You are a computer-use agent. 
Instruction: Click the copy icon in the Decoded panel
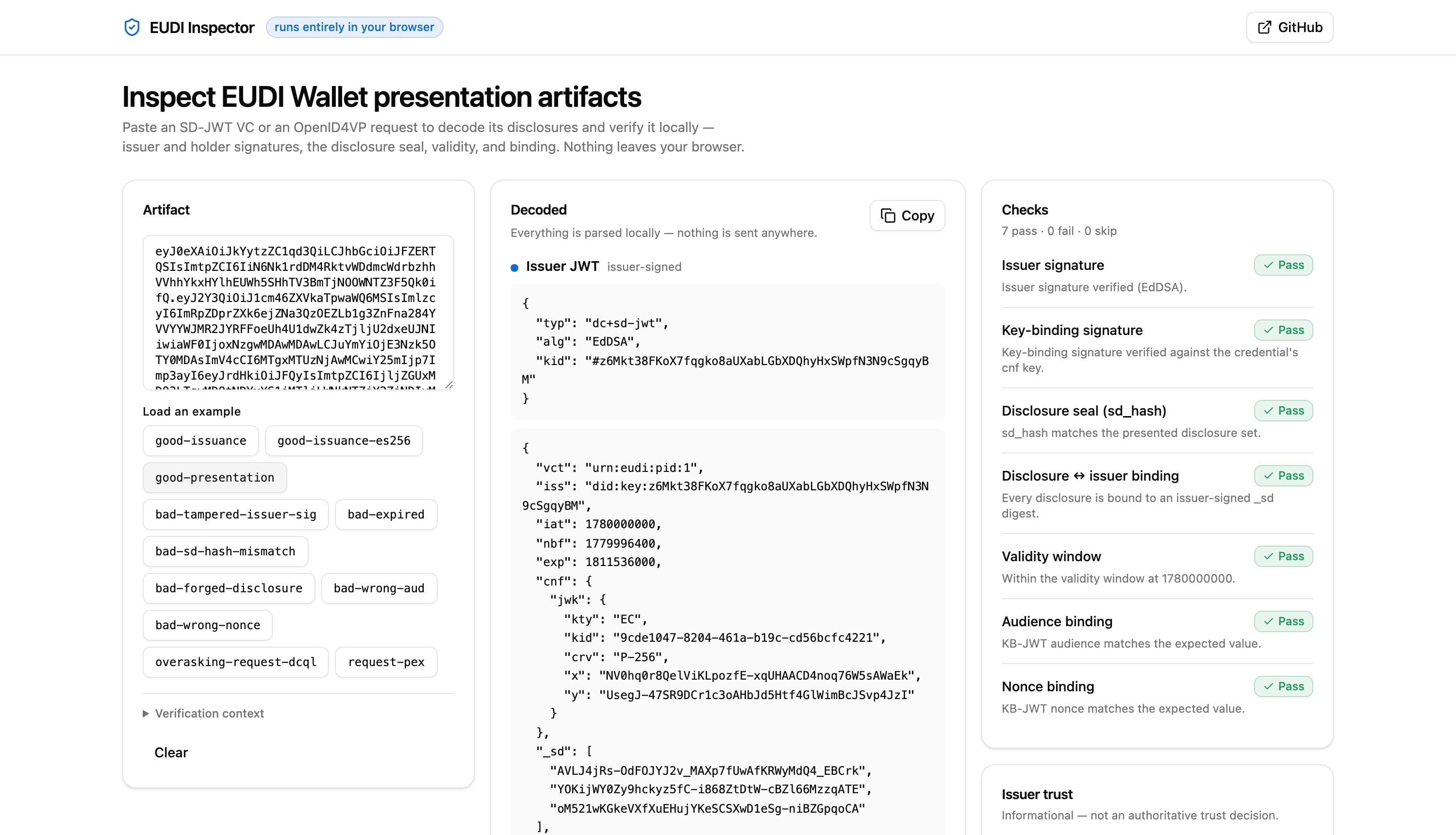pyautogui.click(x=888, y=216)
